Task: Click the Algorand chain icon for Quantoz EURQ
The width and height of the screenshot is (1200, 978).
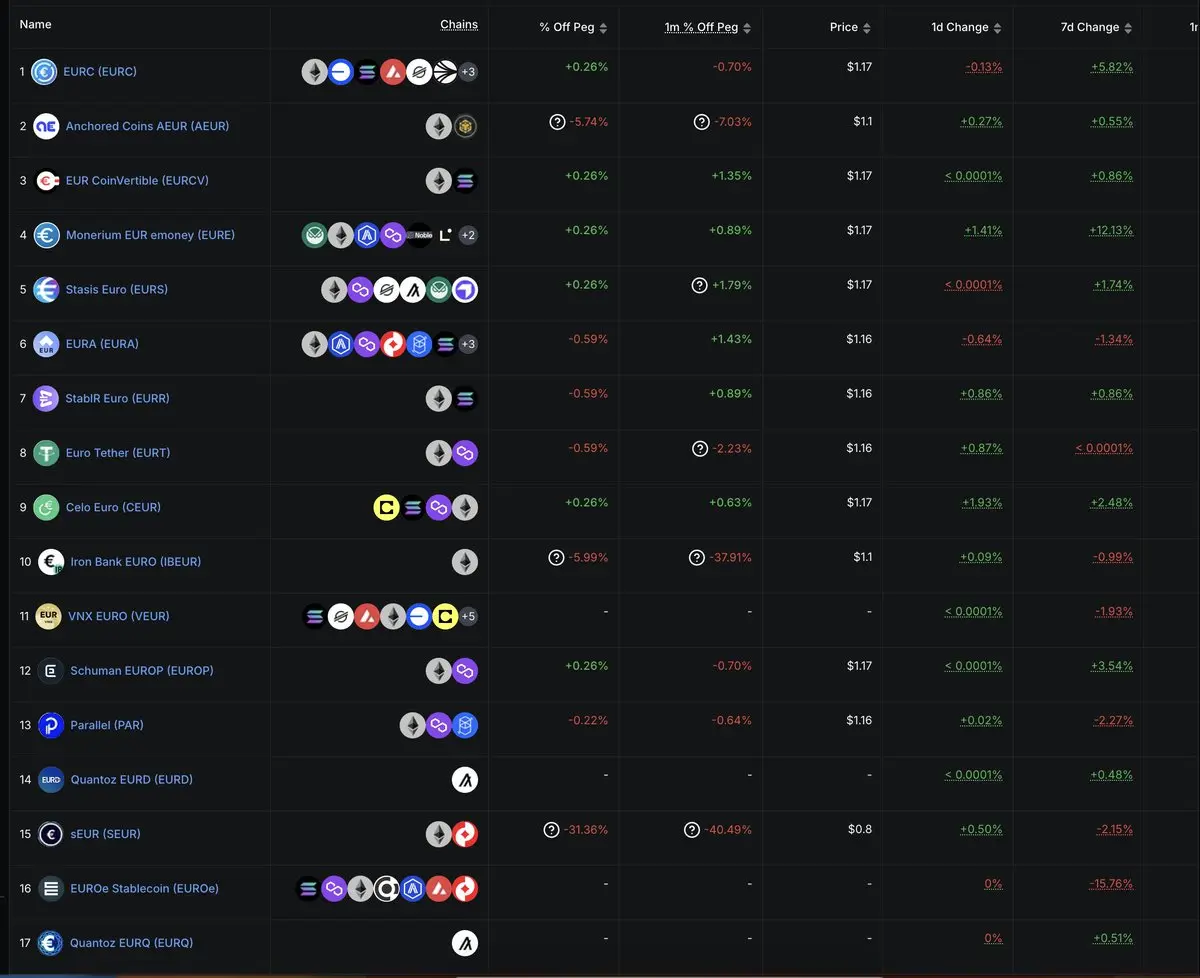Action: (x=465, y=943)
